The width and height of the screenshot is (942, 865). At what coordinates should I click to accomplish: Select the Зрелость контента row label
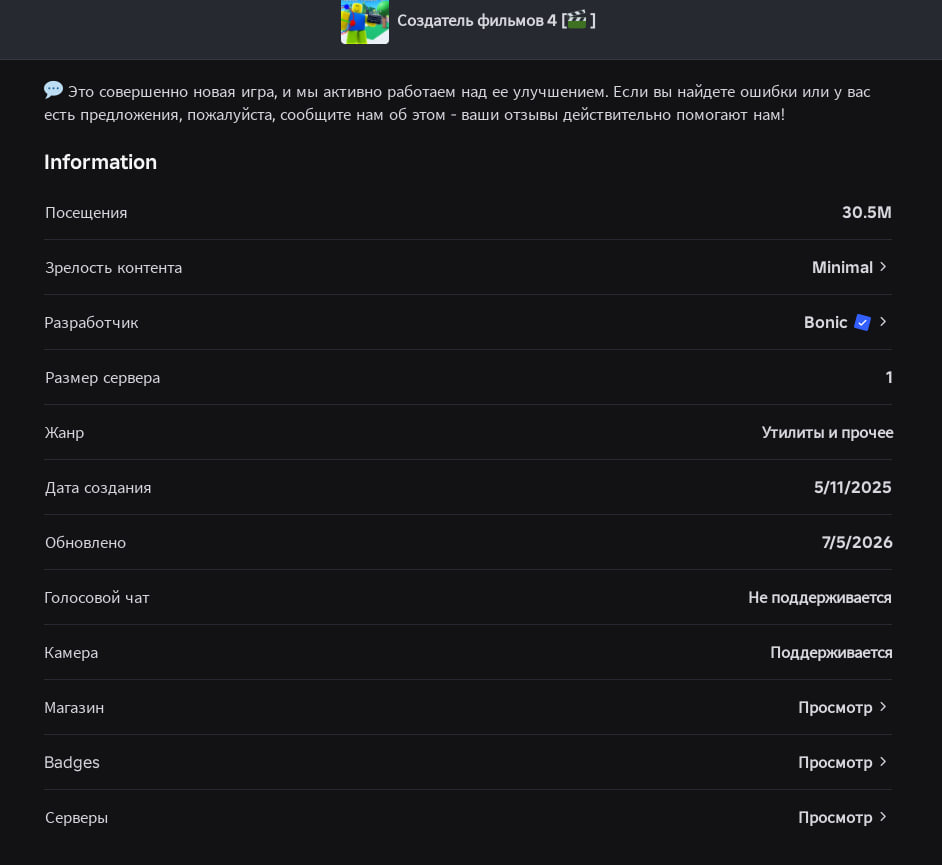click(x=114, y=268)
